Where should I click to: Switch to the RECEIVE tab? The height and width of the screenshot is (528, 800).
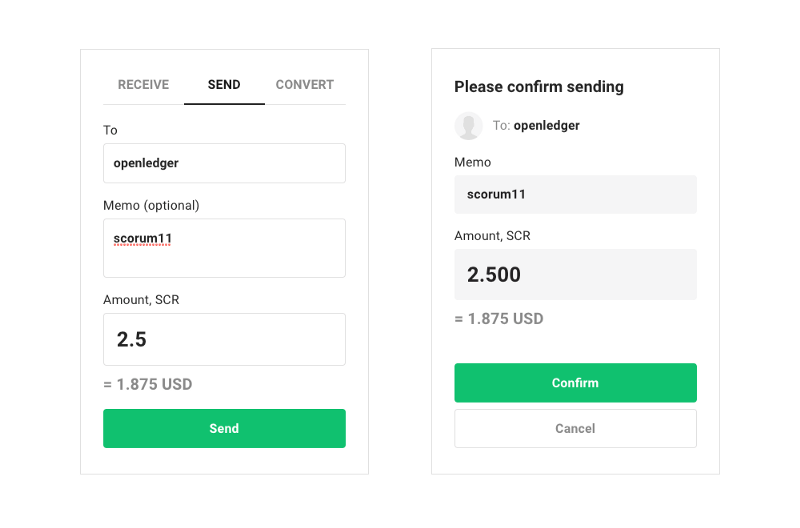coord(143,85)
